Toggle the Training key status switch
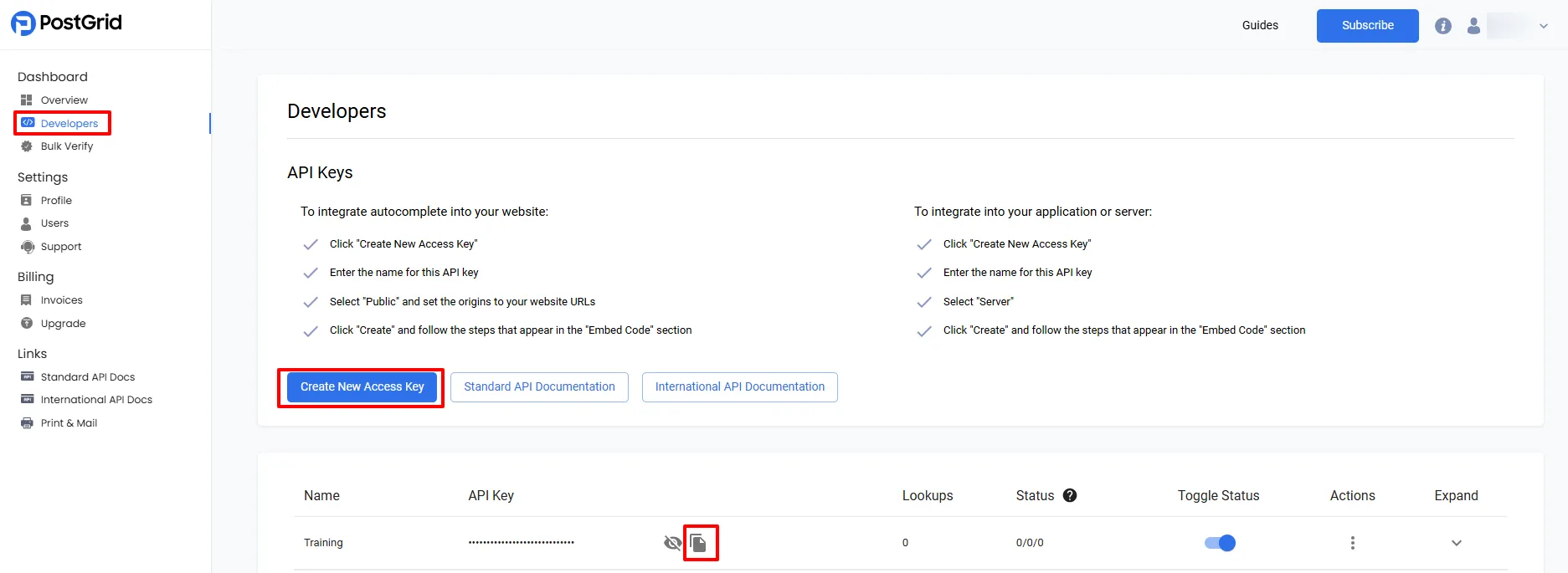 pyautogui.click(x=1220, y=543)
